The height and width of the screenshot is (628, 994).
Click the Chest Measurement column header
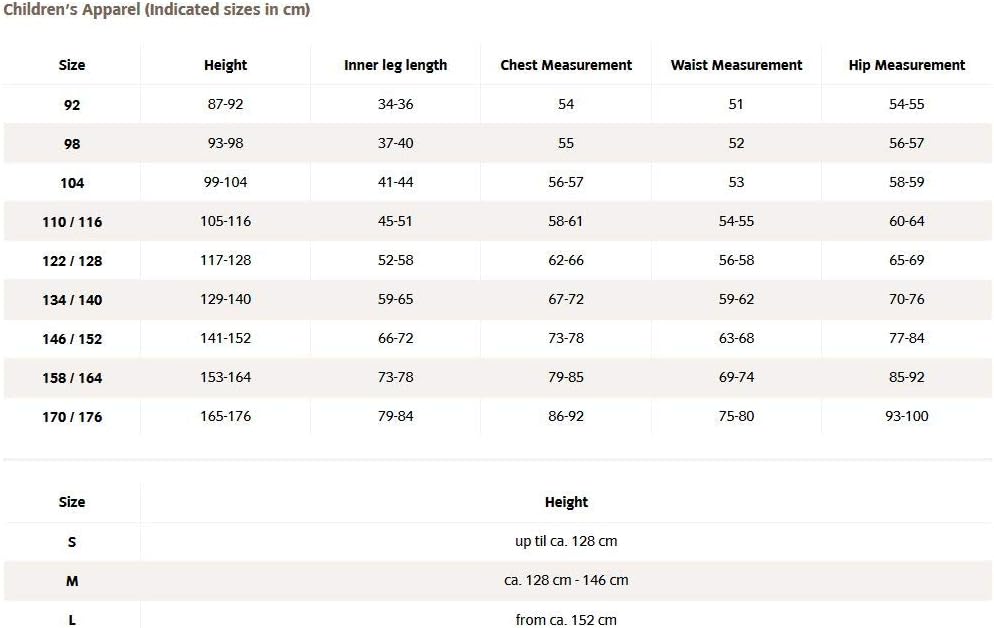566,65
